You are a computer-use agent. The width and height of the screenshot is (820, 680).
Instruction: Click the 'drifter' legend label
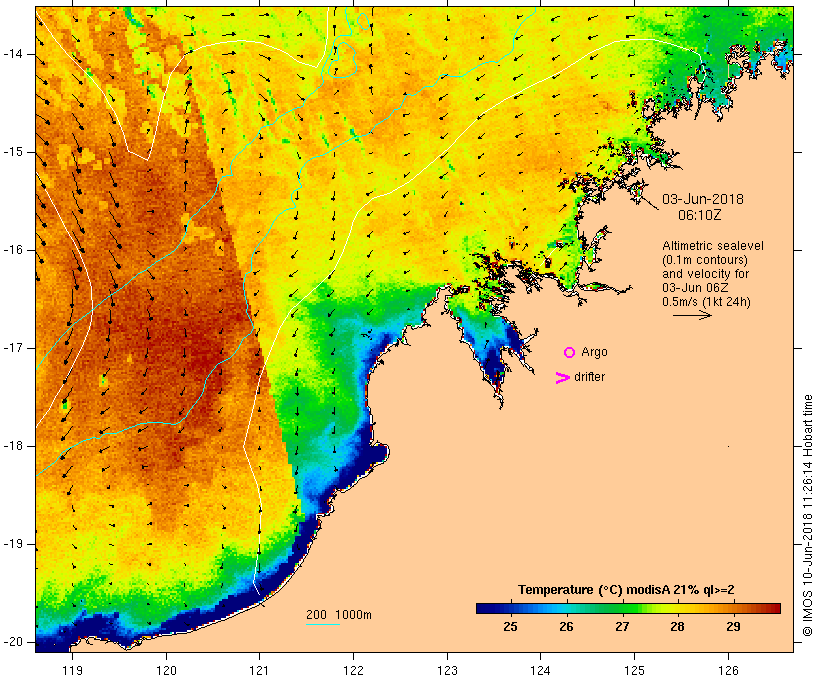tap(589, 377)
